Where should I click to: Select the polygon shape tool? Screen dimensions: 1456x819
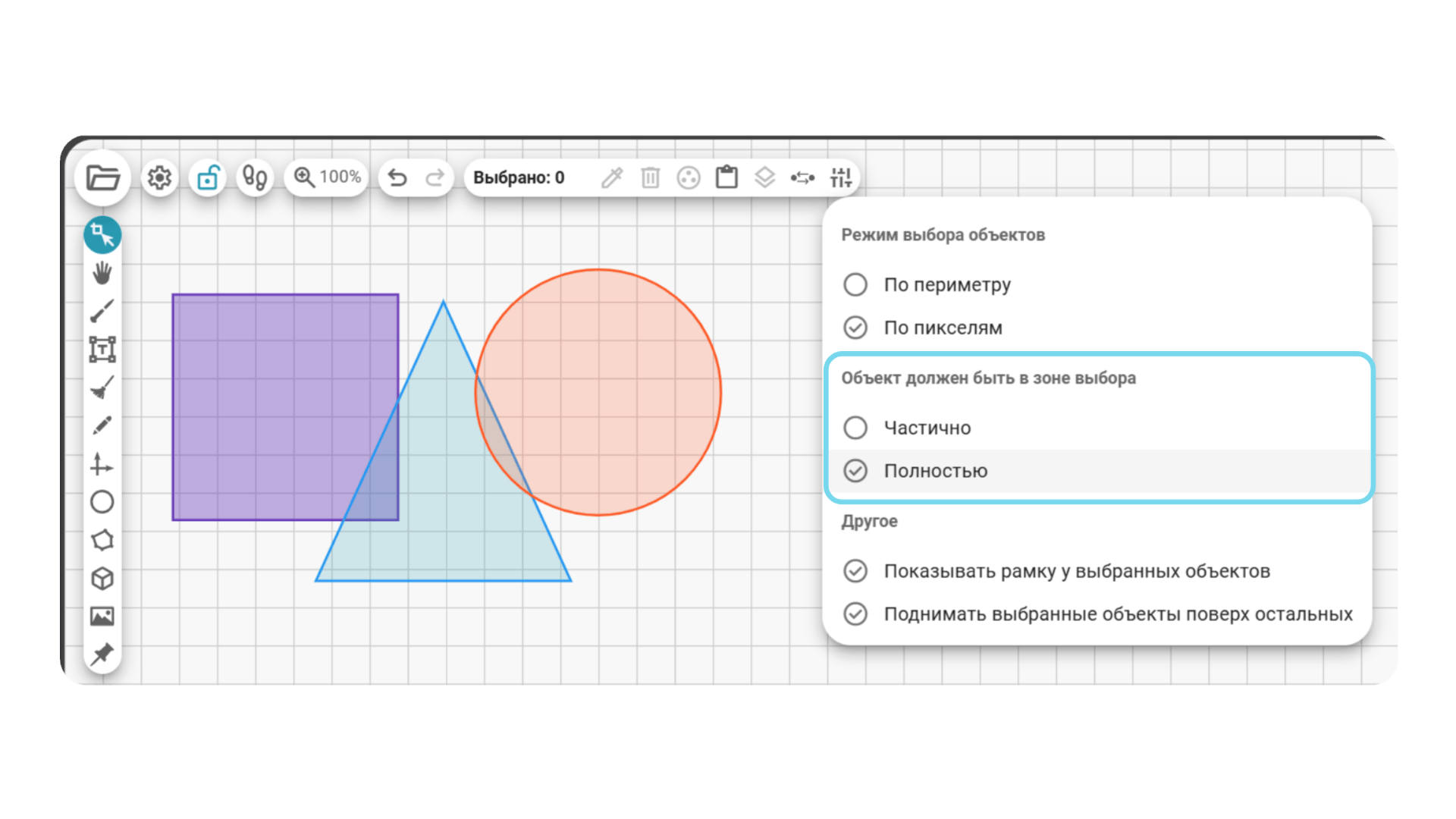[x=102, y=540]
